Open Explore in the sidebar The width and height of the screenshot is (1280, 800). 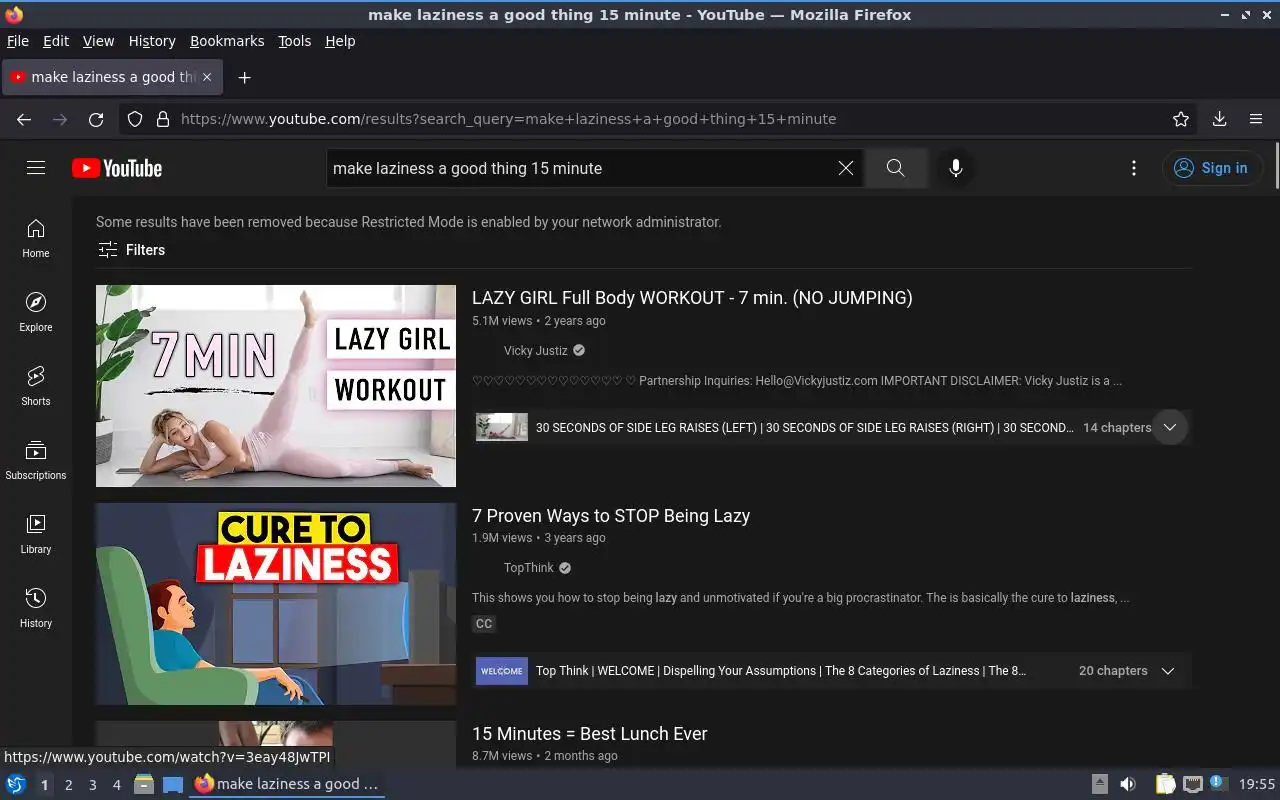point(36,313)
